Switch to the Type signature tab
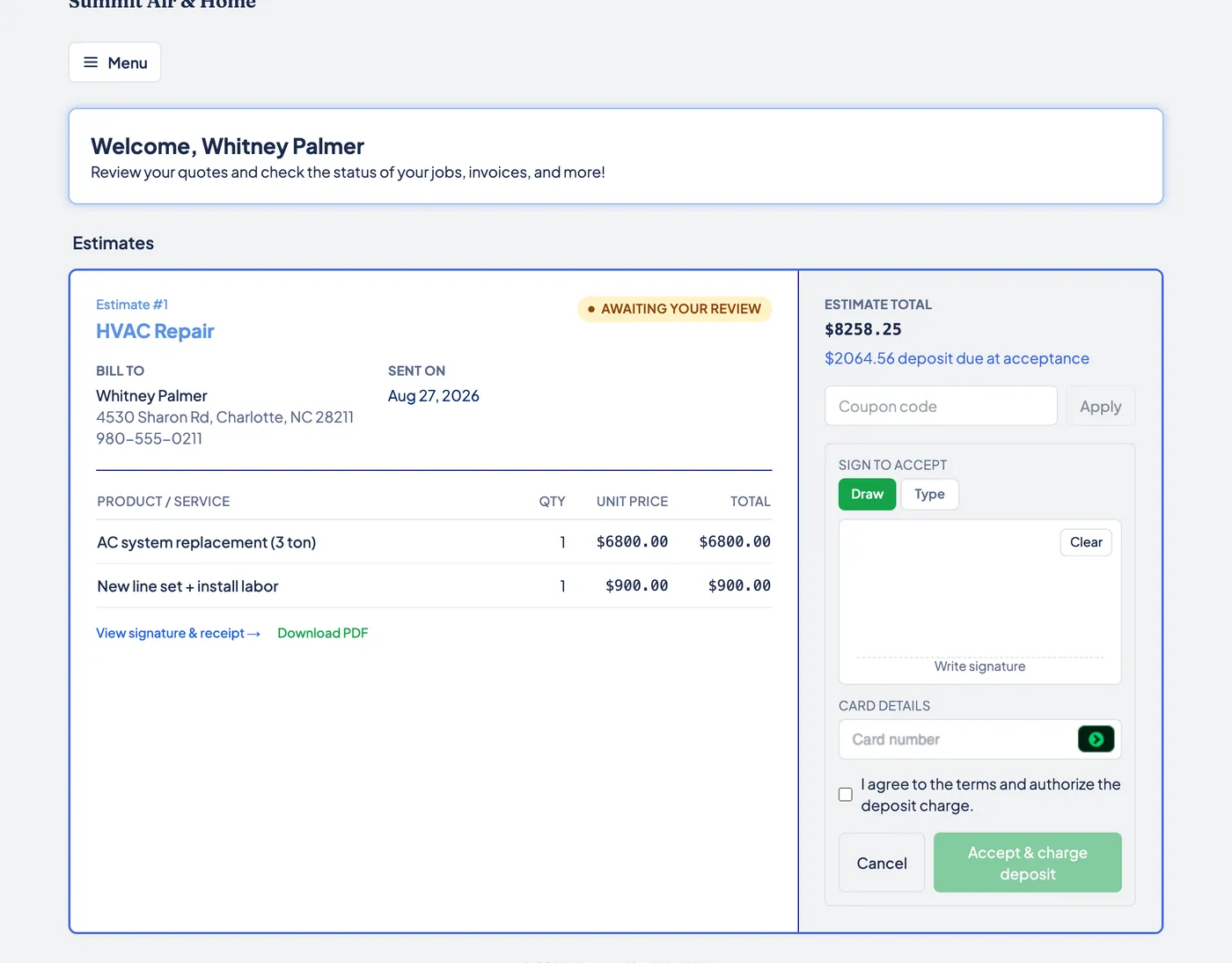Viewport: 1232px width, 963px height. click(929, 495)
